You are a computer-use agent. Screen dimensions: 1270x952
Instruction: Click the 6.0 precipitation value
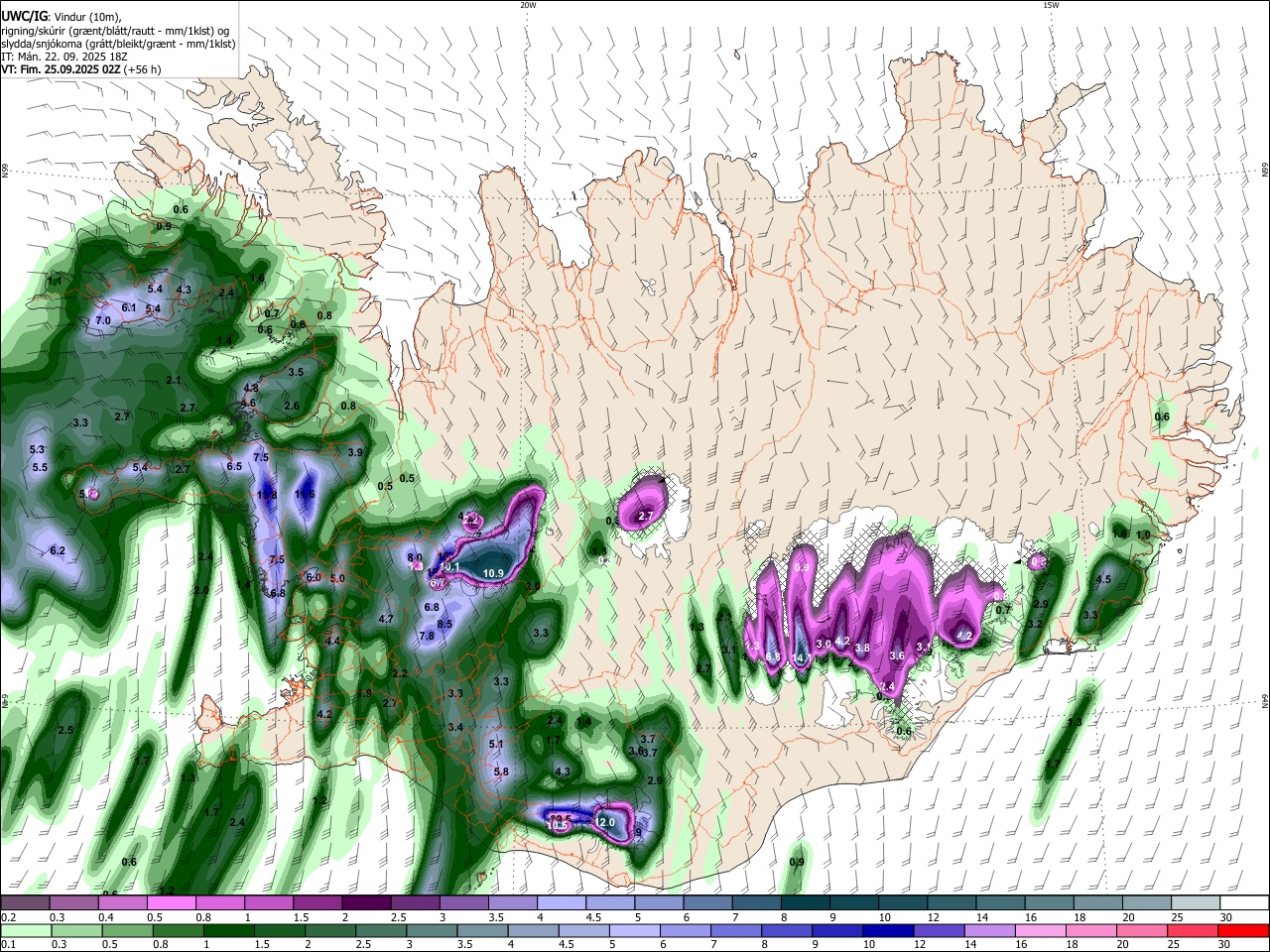pyautogui.click(x=313, y=577)
